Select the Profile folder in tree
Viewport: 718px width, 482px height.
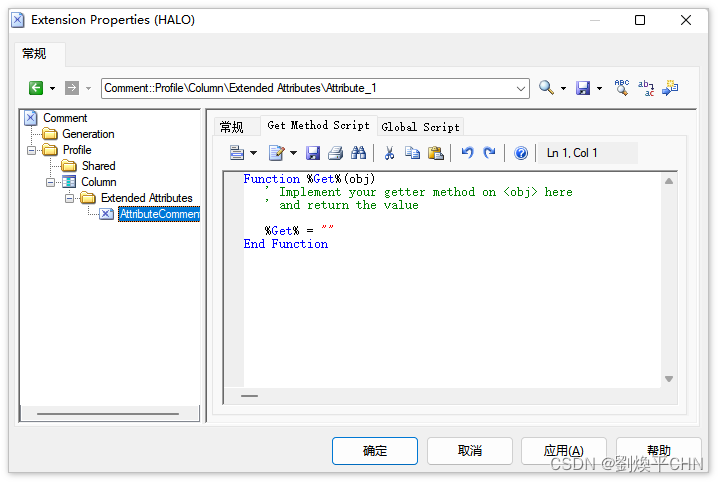[x=77, y=150]
